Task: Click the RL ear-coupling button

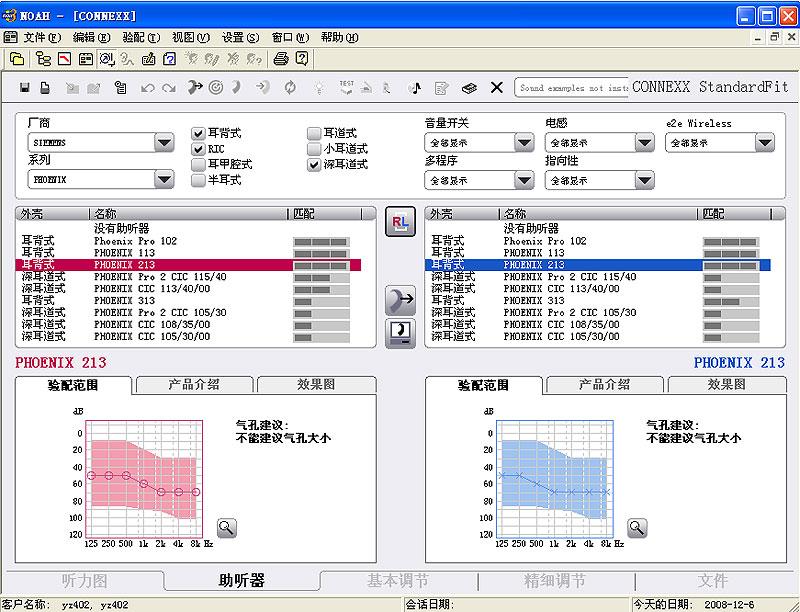Action: pos(400,221)
